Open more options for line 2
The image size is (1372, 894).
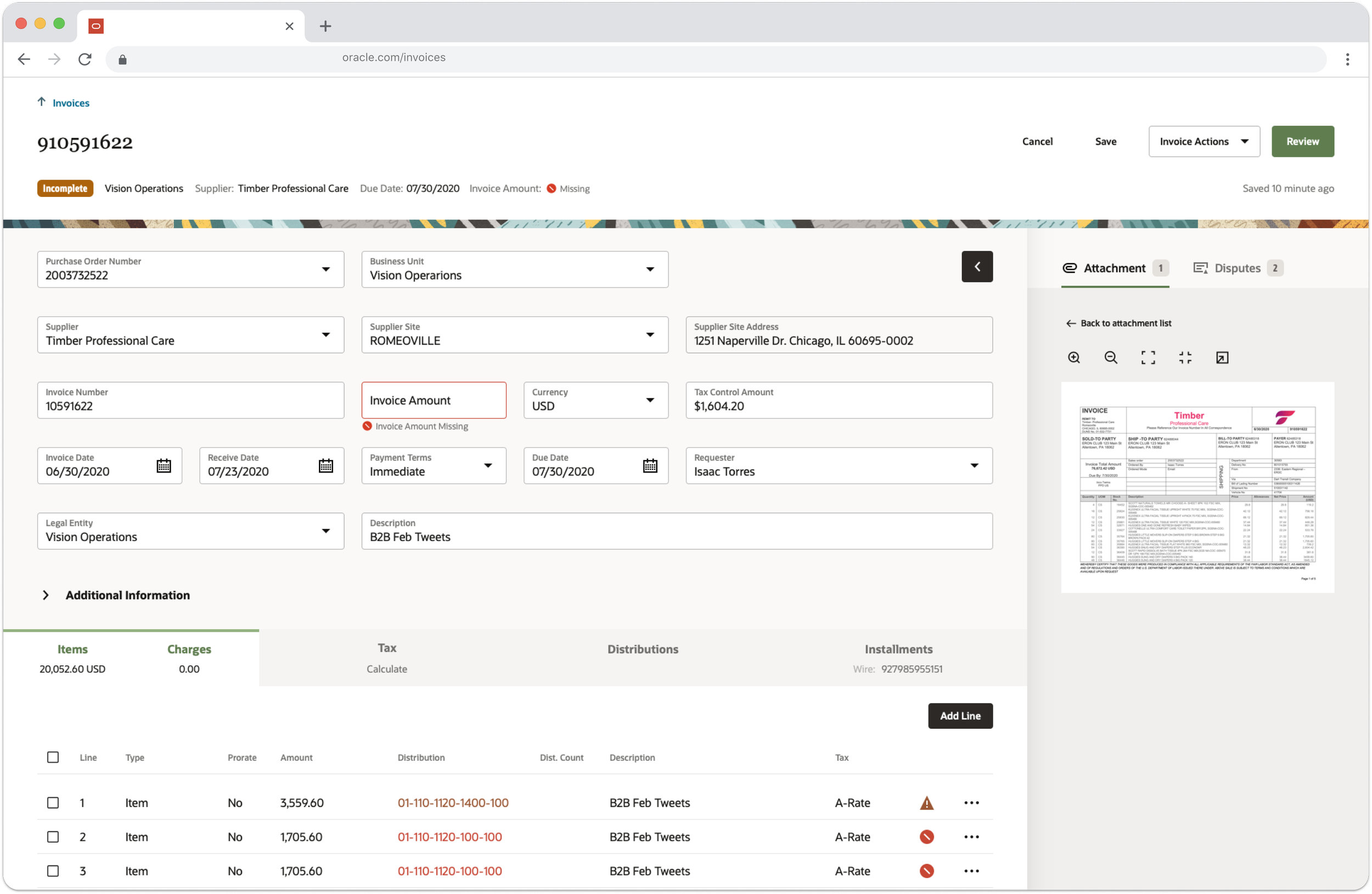tap(971, 836)
